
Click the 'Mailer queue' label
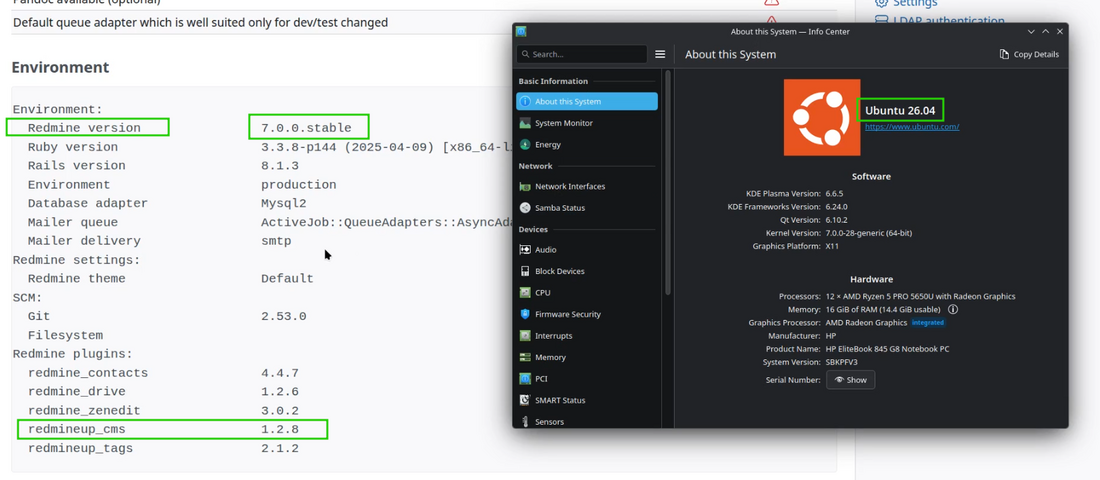coord(73,222)
